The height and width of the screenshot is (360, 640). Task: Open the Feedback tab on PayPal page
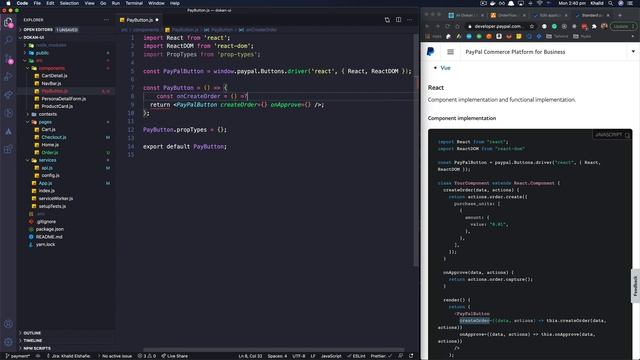coord(635,286)
